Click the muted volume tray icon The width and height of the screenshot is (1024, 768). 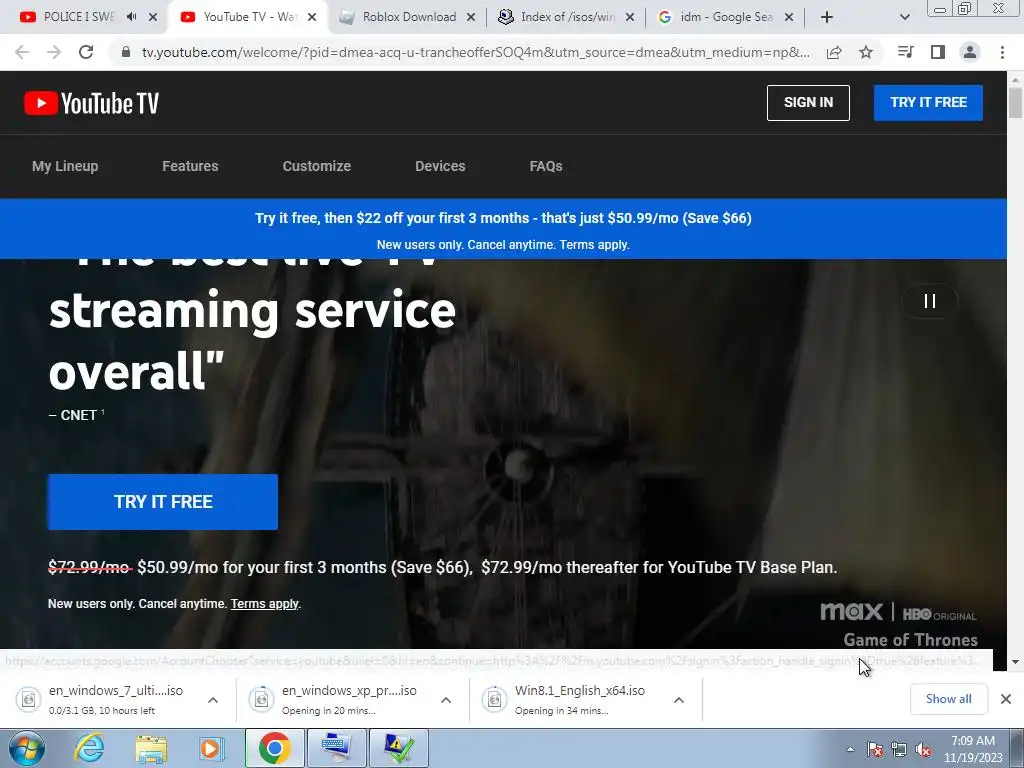coord(923,750)
